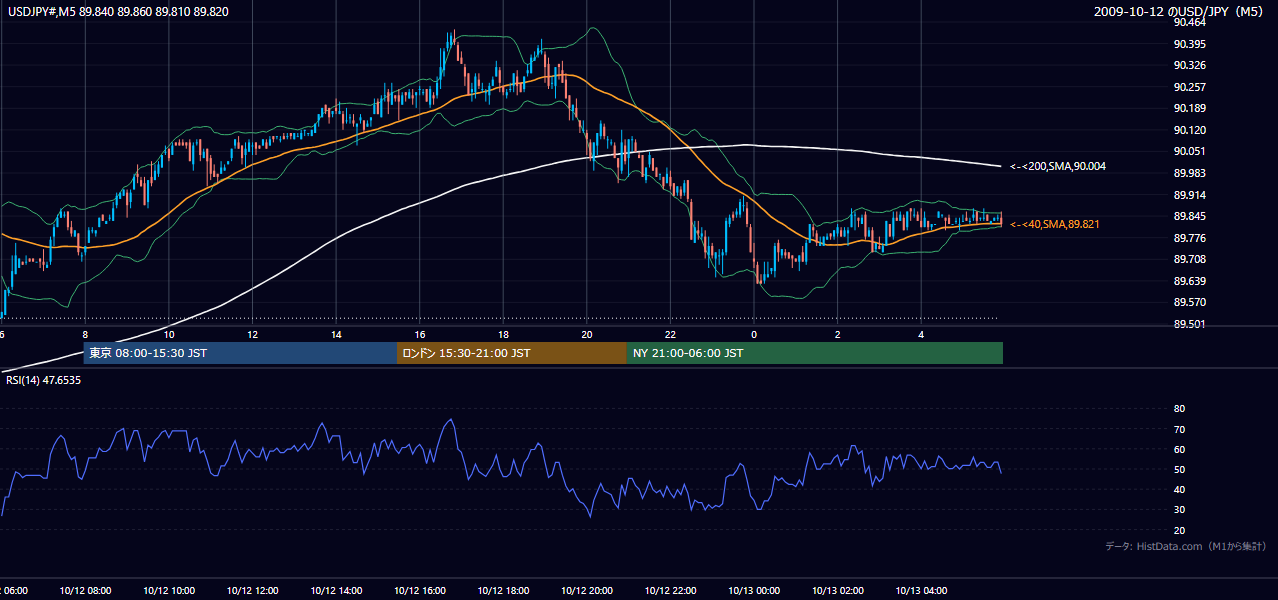This screenshot has height=600, width=1278.
Task: Click price axis value 90.189
Action: (x=1192, y=108)
